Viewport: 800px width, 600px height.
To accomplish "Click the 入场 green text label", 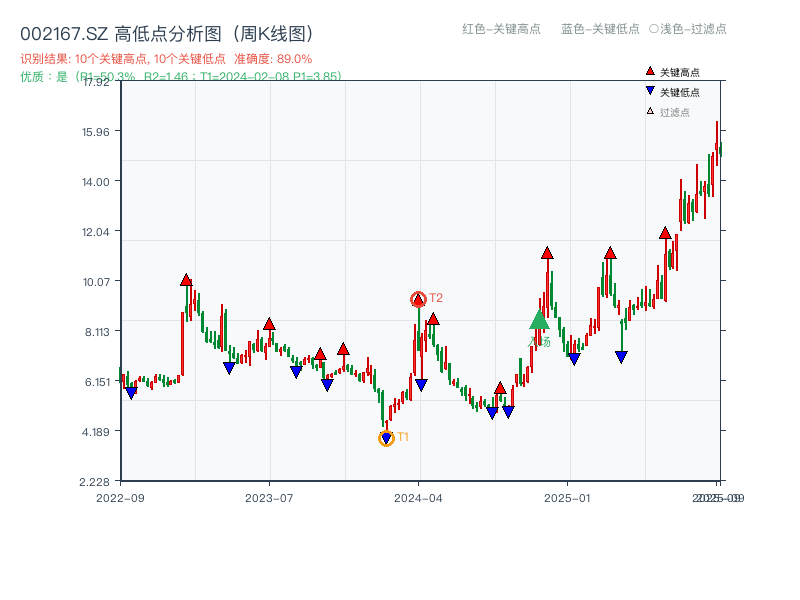I will click(539, 341).
